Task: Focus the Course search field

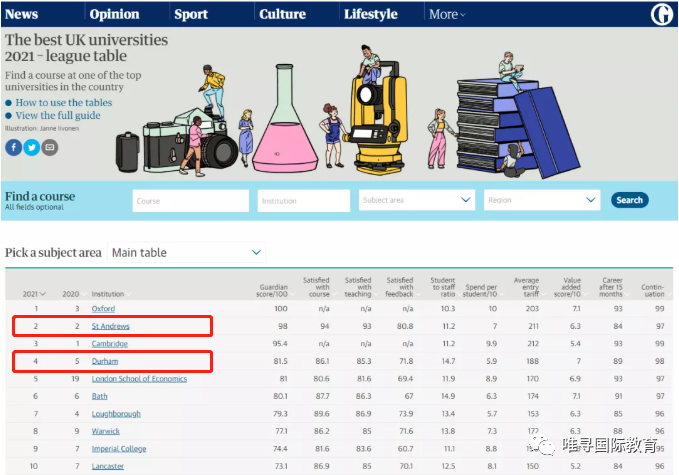Action: (191, 200)
